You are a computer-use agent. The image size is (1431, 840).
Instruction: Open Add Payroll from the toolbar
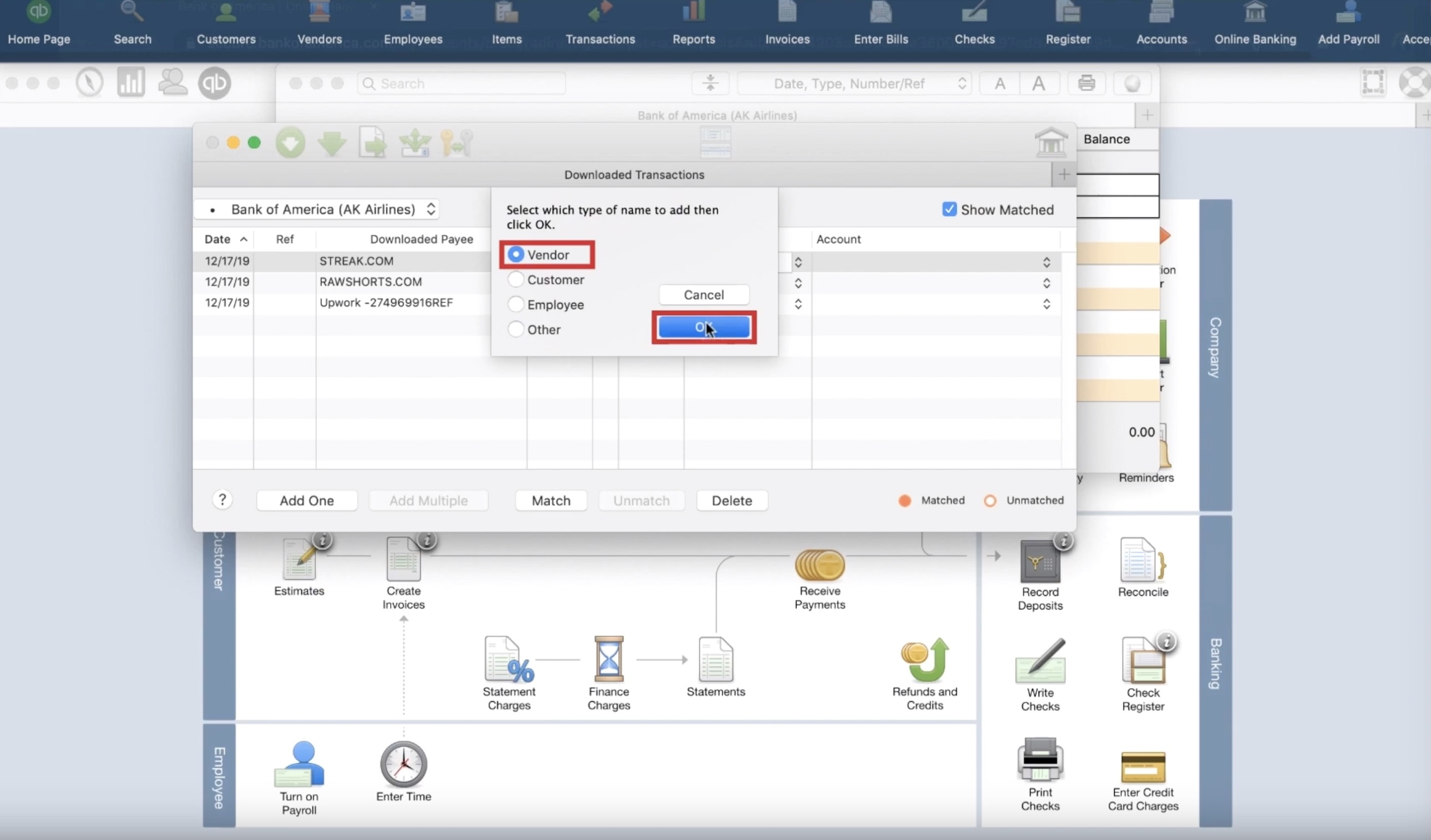[x=1349, y=24]
